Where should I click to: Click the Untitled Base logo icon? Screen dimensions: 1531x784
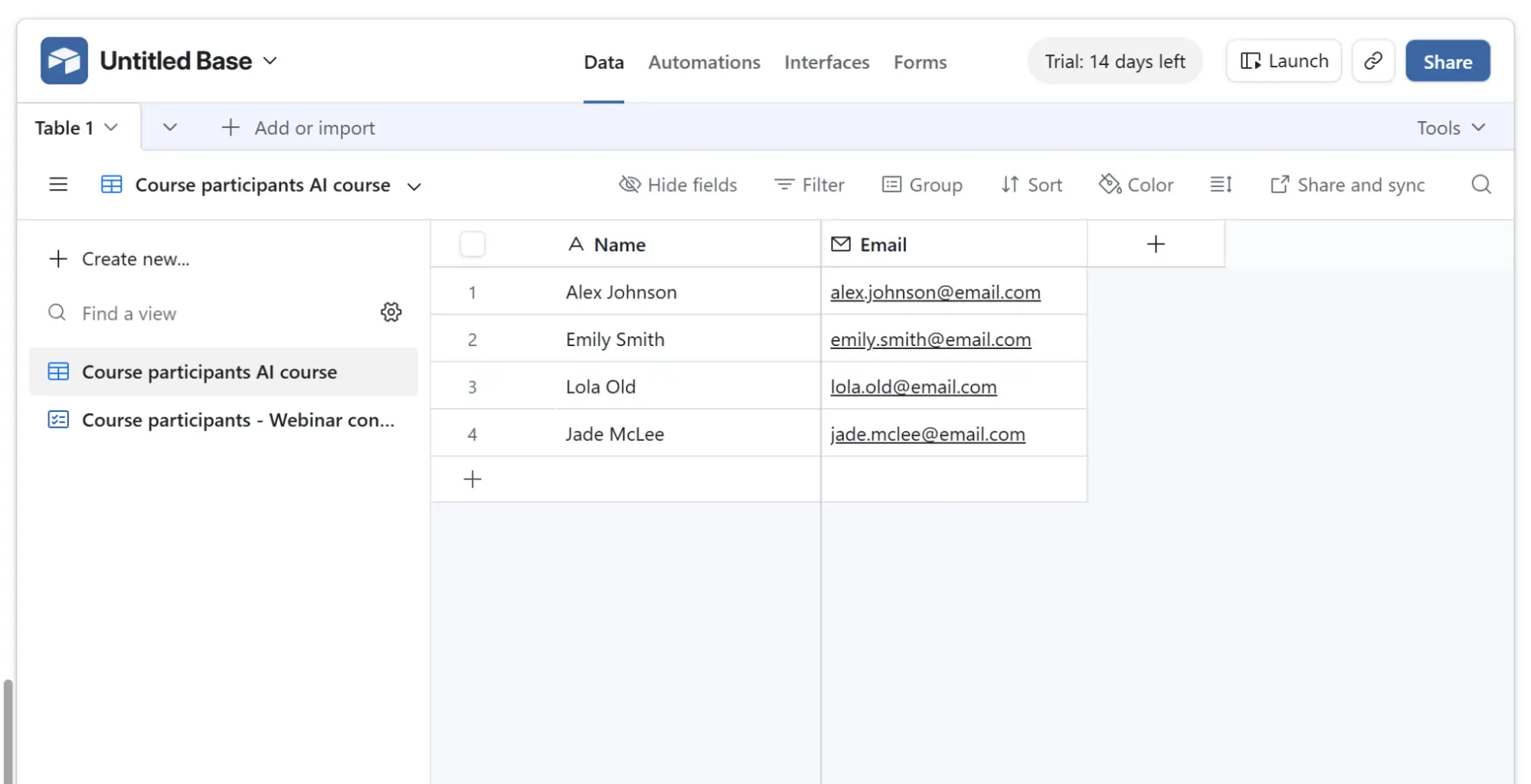click(x=64, y=60)
